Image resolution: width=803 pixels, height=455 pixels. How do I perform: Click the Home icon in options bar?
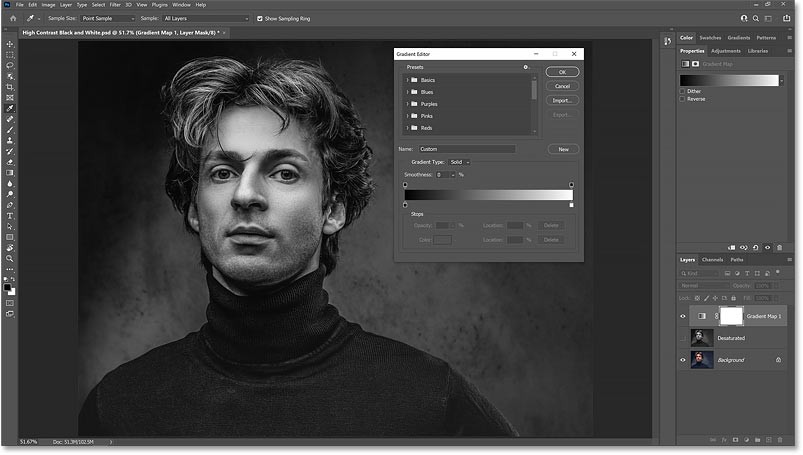13,18
